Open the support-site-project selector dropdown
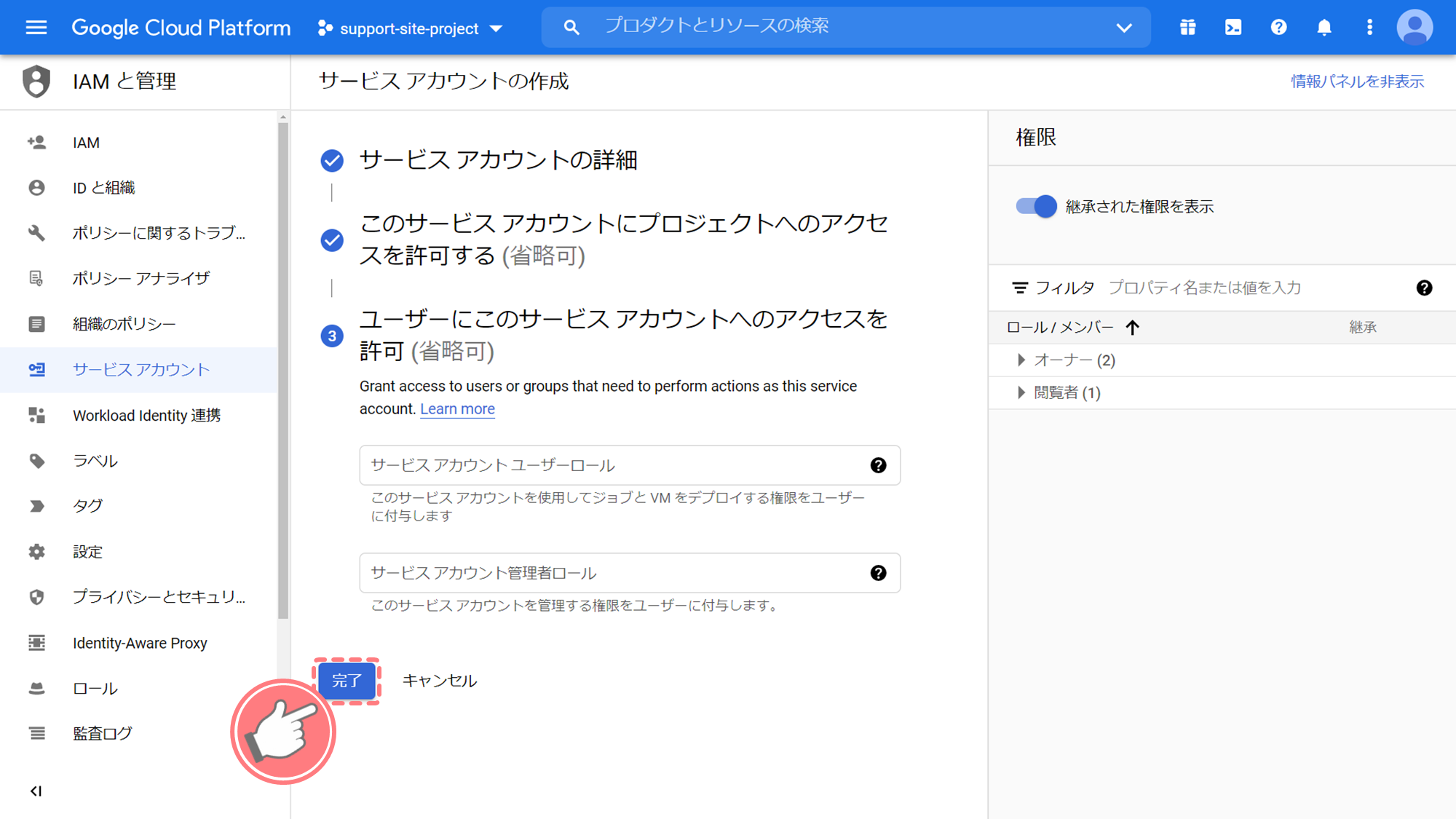The height and width of the screenshot is (819, 1456). [411, 28]
